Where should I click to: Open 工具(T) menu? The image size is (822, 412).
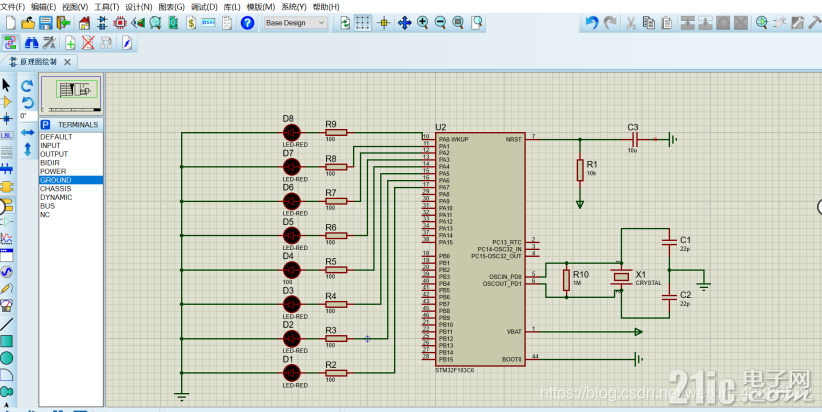click(107, 7)
